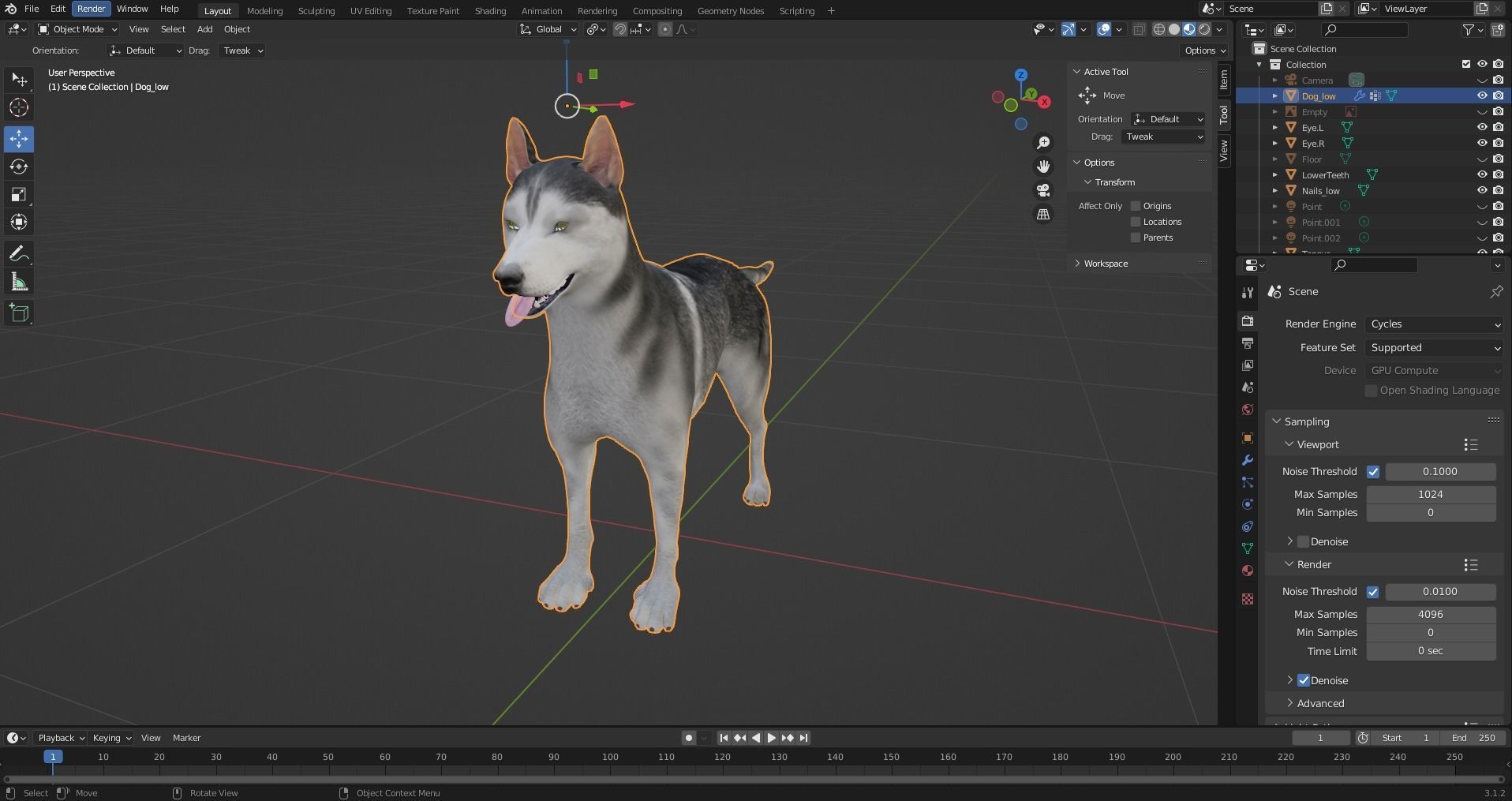Select the Measure tool
This screenshot has height=801, width=1512.
pos(19,282)
